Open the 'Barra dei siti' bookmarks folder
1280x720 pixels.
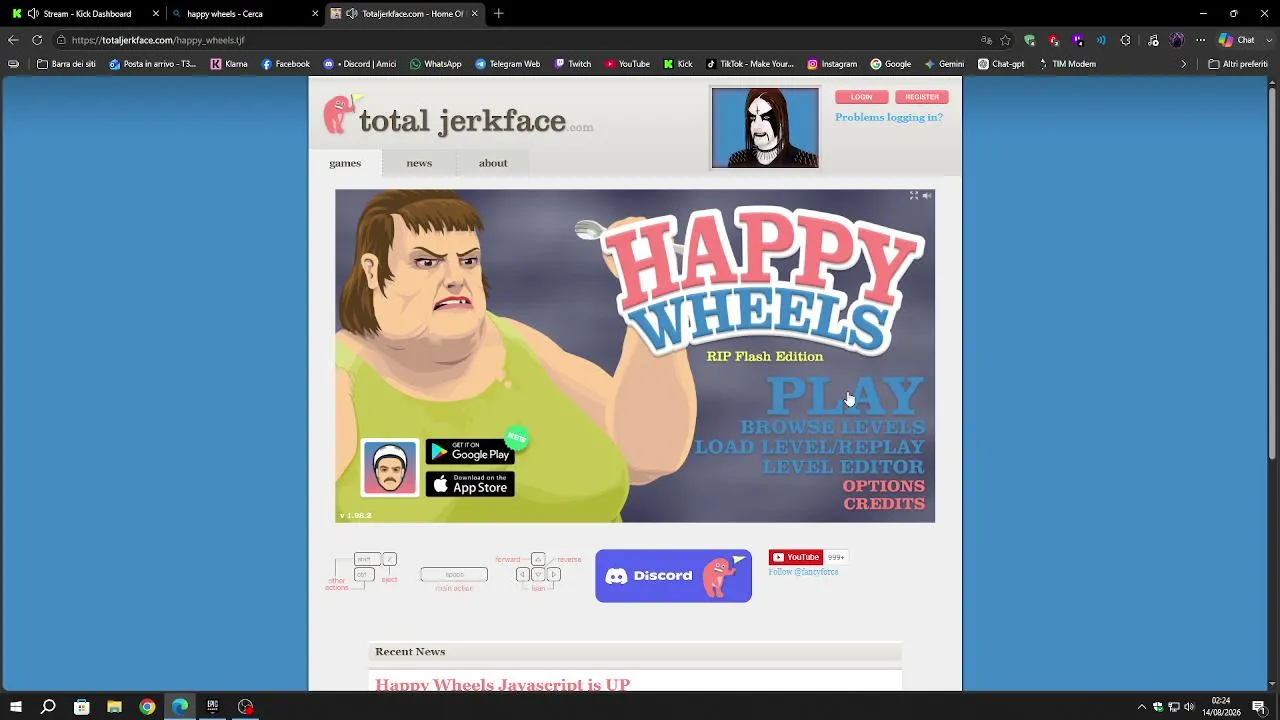[x=66, y=64]
